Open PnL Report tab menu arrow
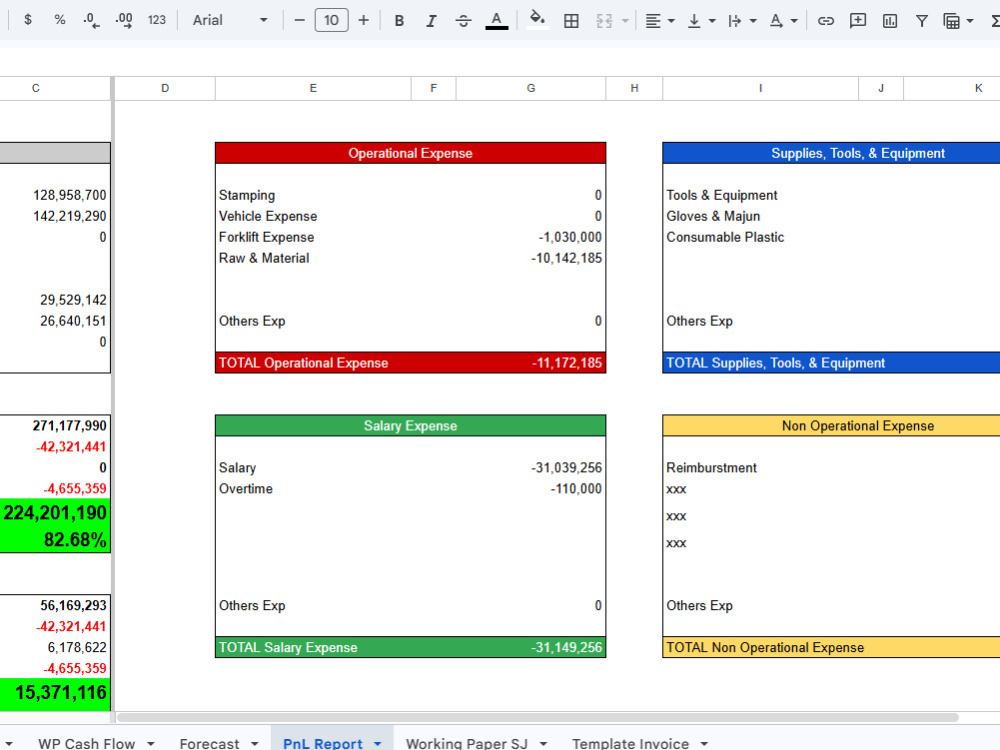The width and height of the screenshot is (1000, 750). (x=378, y=744)
